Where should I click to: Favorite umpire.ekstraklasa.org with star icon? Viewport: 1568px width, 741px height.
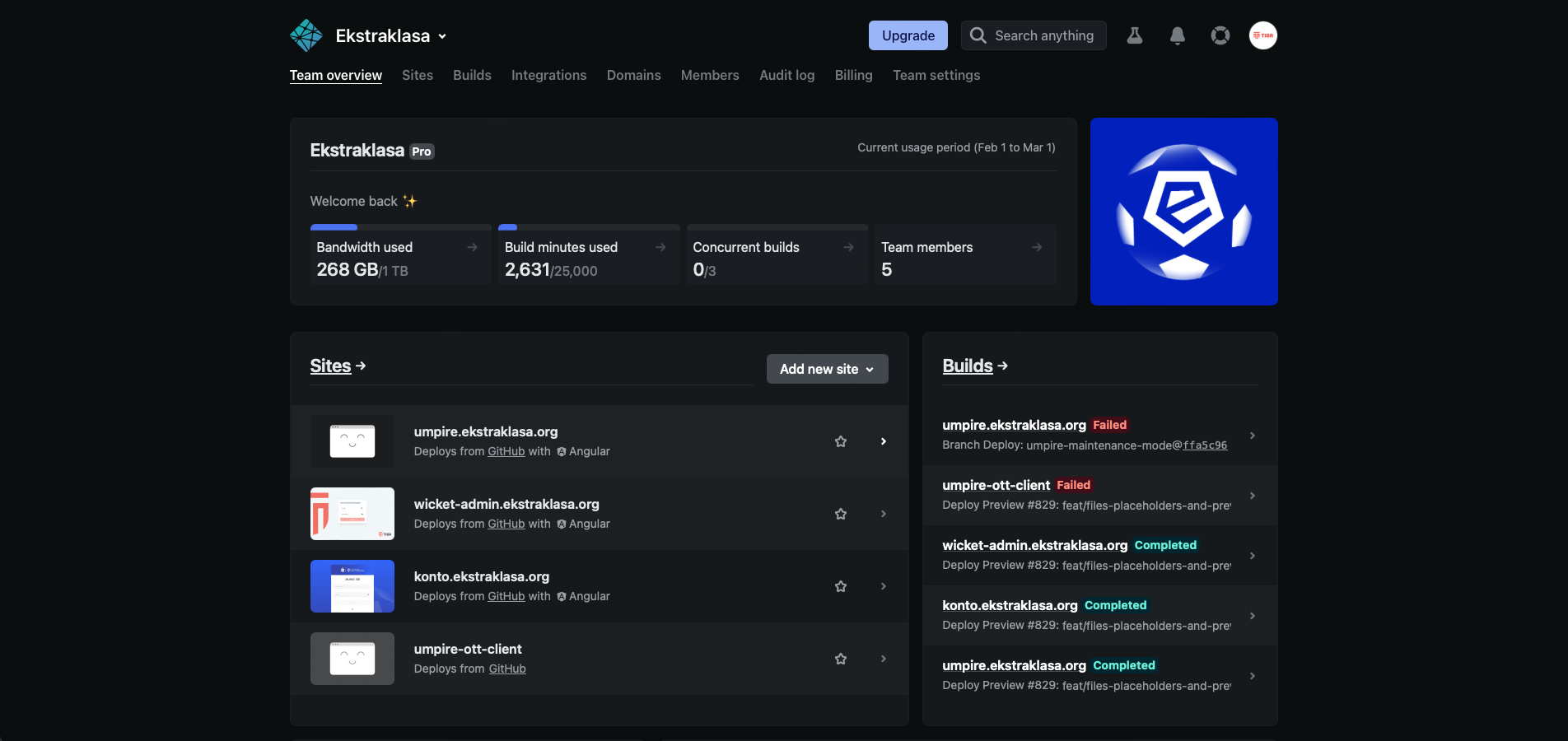pyautogui.click(x=841, y=441)
